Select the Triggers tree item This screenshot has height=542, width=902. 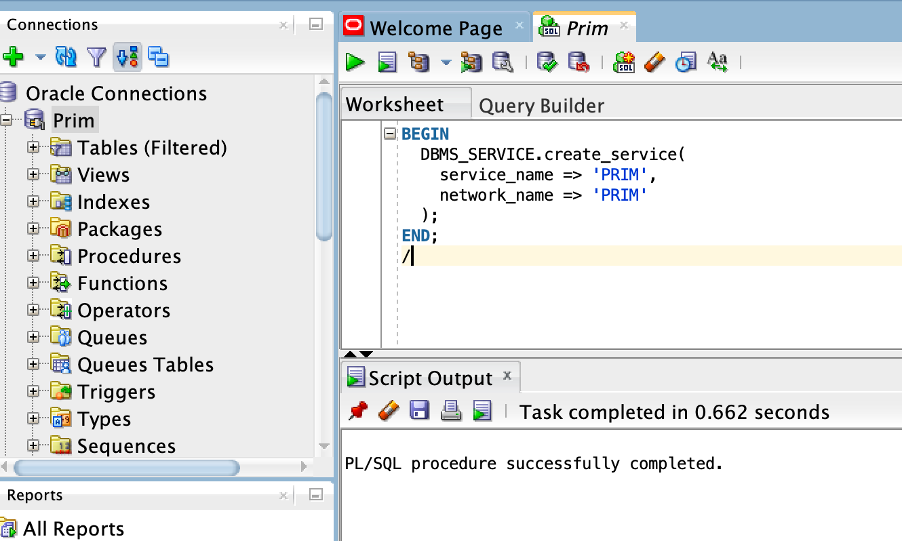(x=116, y=392)
